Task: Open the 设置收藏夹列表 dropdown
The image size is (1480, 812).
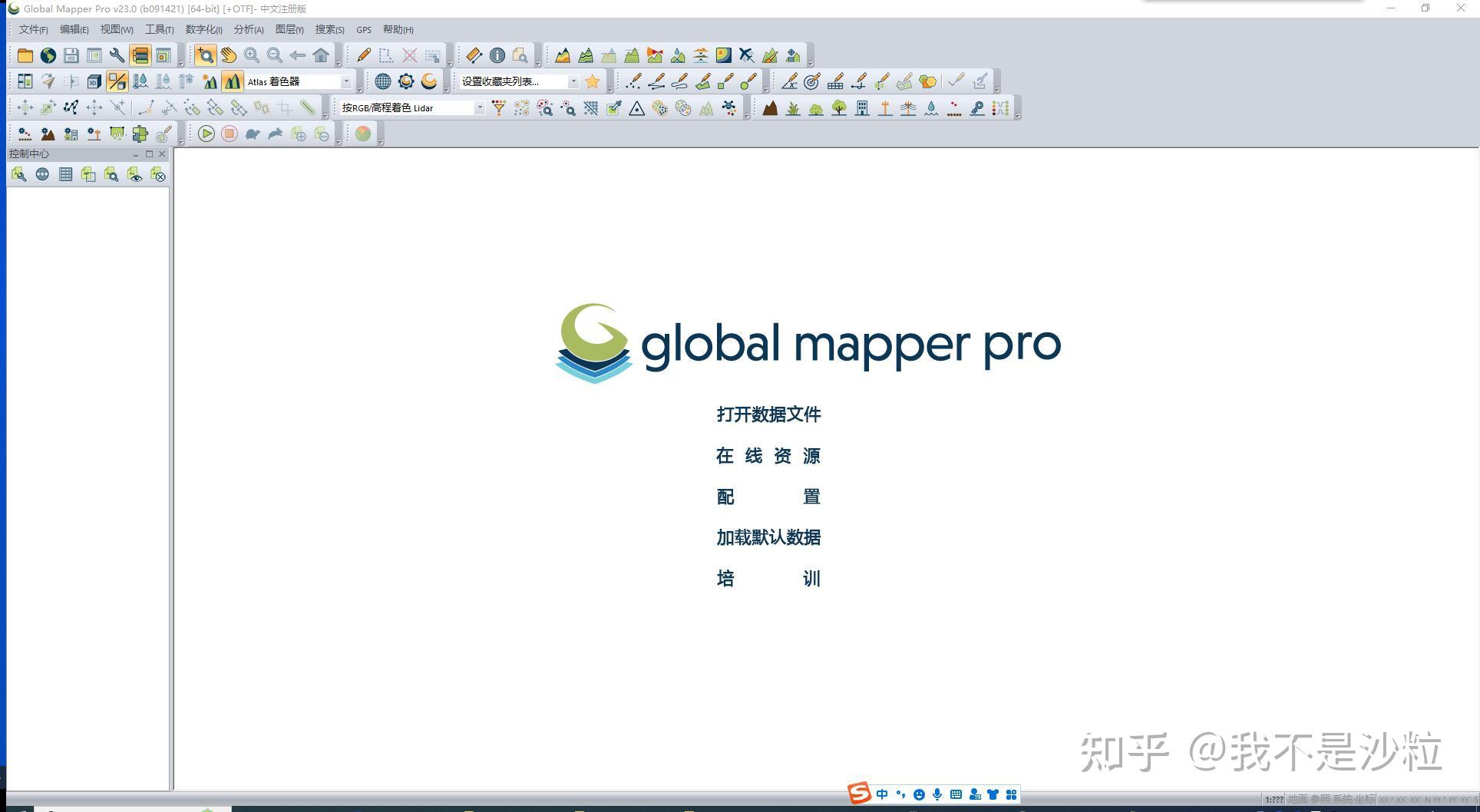Action: (x=573, y=81)
